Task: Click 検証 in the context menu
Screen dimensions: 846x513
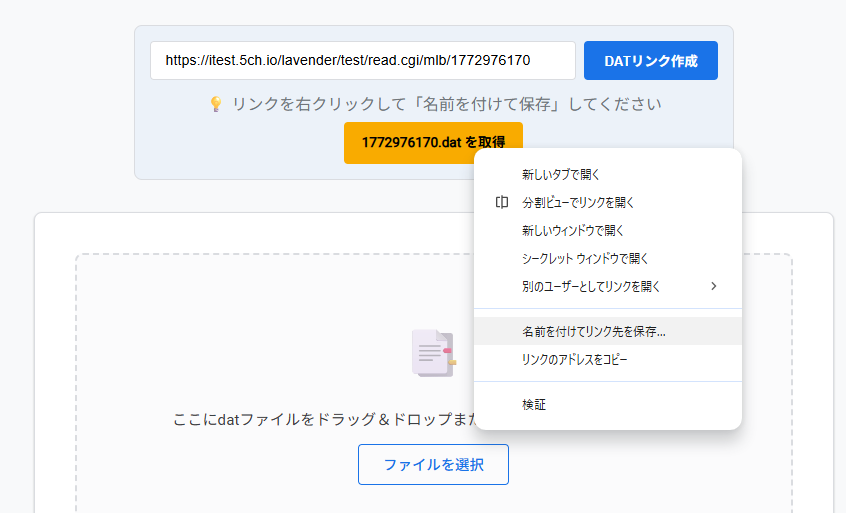Action: pos(534,405)
